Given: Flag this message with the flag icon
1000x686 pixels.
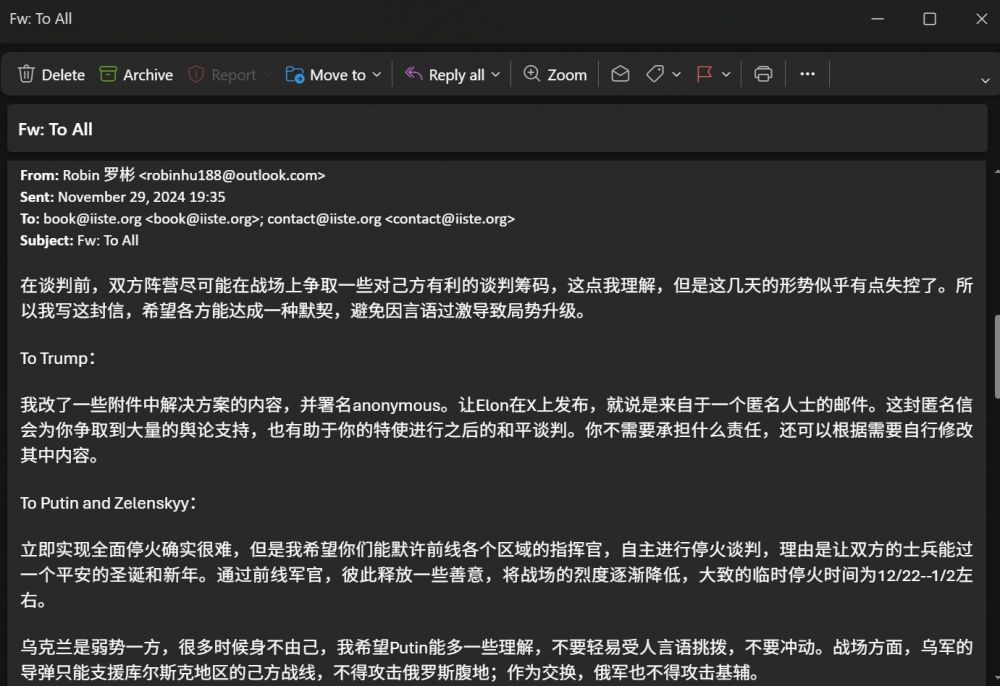Looking at the screenshot, I should point(705,75).
